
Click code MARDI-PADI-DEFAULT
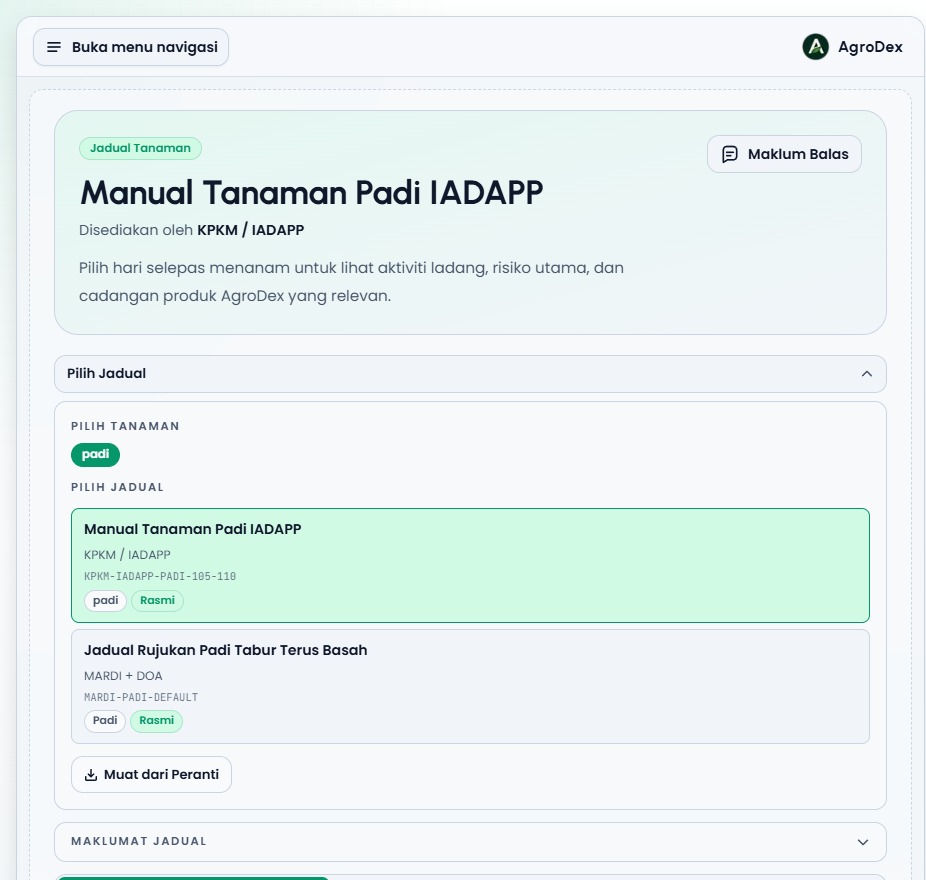pos(141,698)
